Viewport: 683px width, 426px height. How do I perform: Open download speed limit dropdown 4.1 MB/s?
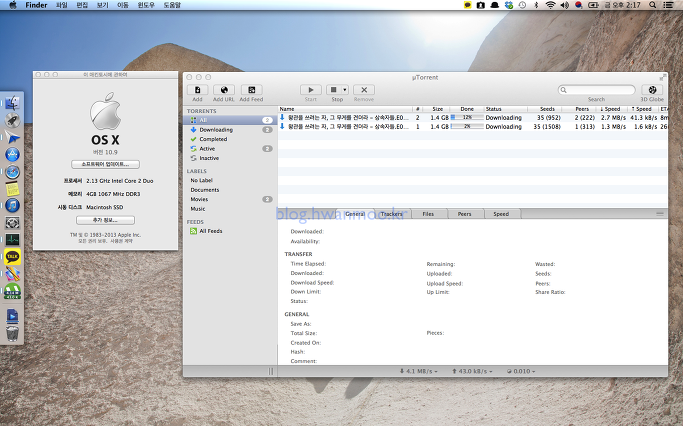418,371
